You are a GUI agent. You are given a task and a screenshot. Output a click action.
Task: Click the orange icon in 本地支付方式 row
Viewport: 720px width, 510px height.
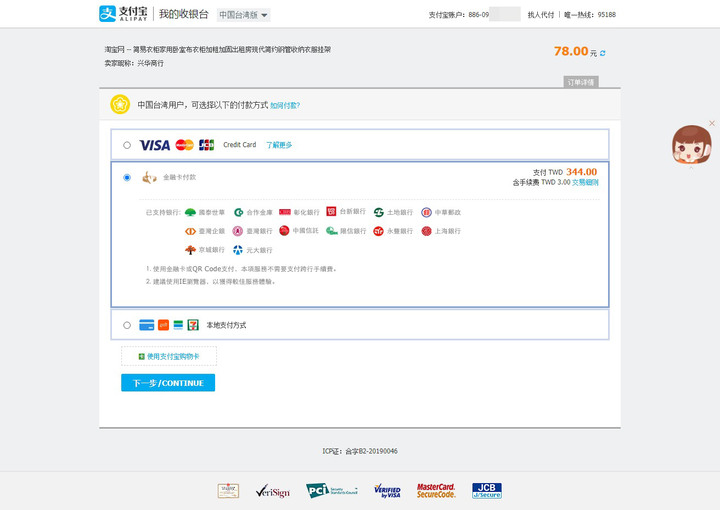(x=163, y=325)
